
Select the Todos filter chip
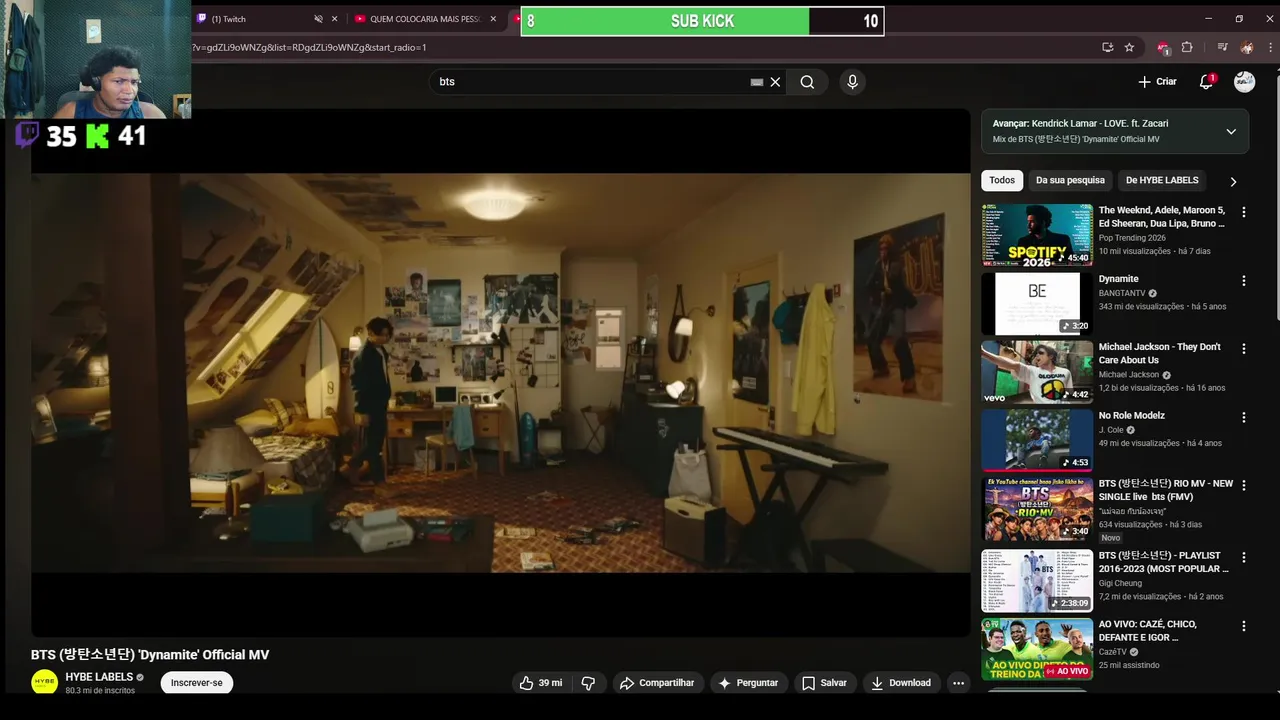(x=1002, y=180)
